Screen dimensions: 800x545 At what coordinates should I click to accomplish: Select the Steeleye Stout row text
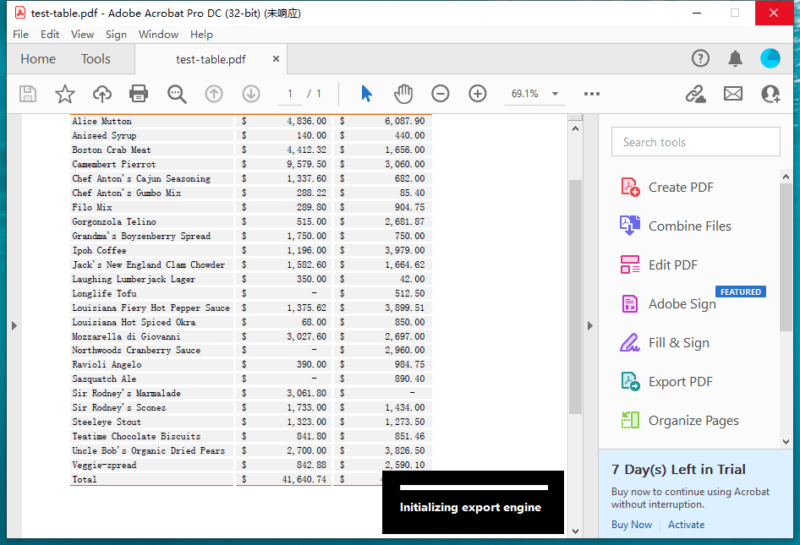(106, 422)
